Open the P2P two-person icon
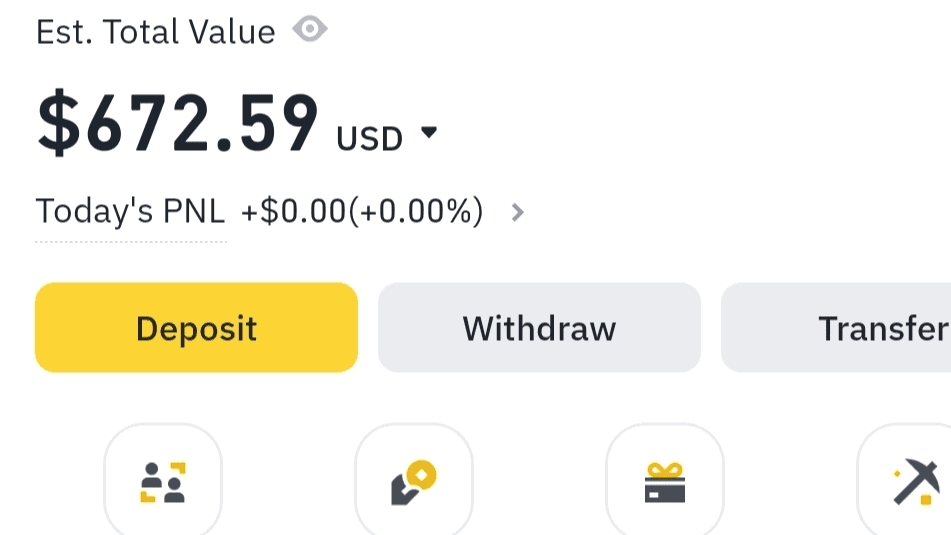 click(163, 482)
